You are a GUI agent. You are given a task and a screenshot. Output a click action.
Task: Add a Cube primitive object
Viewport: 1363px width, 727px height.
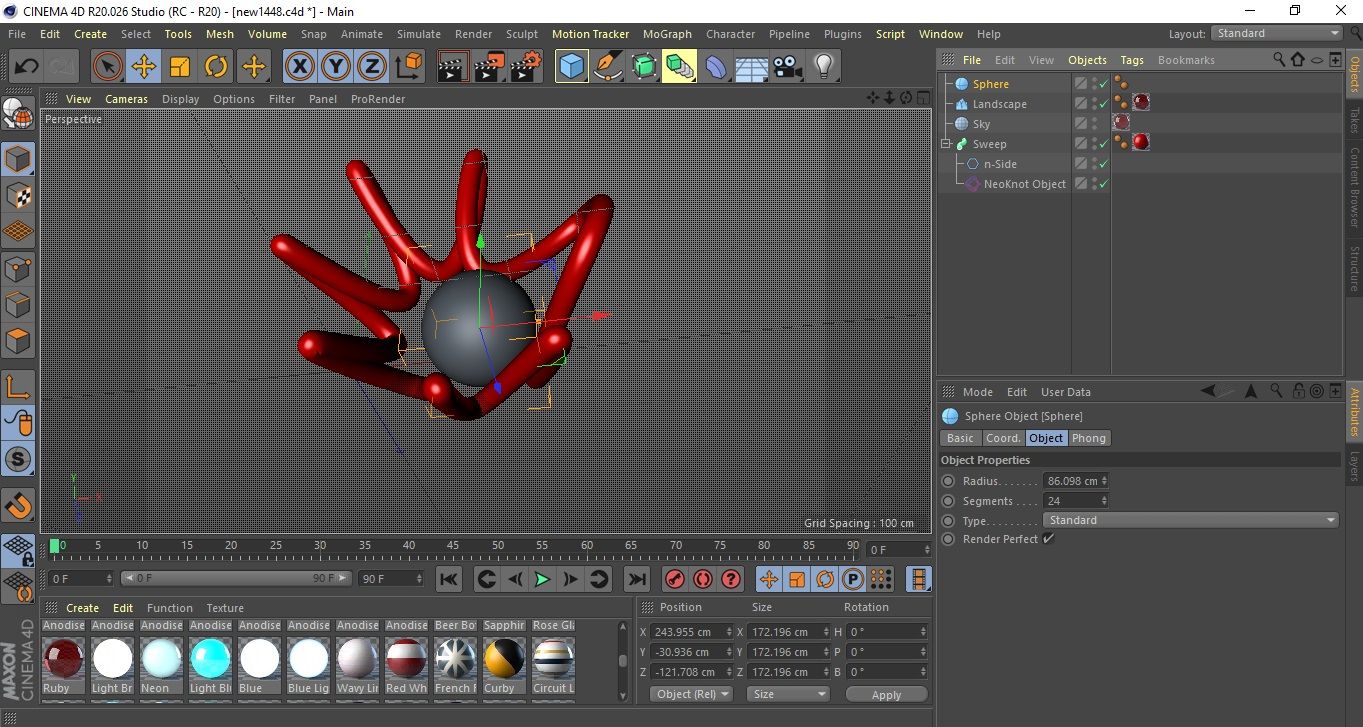571,67
